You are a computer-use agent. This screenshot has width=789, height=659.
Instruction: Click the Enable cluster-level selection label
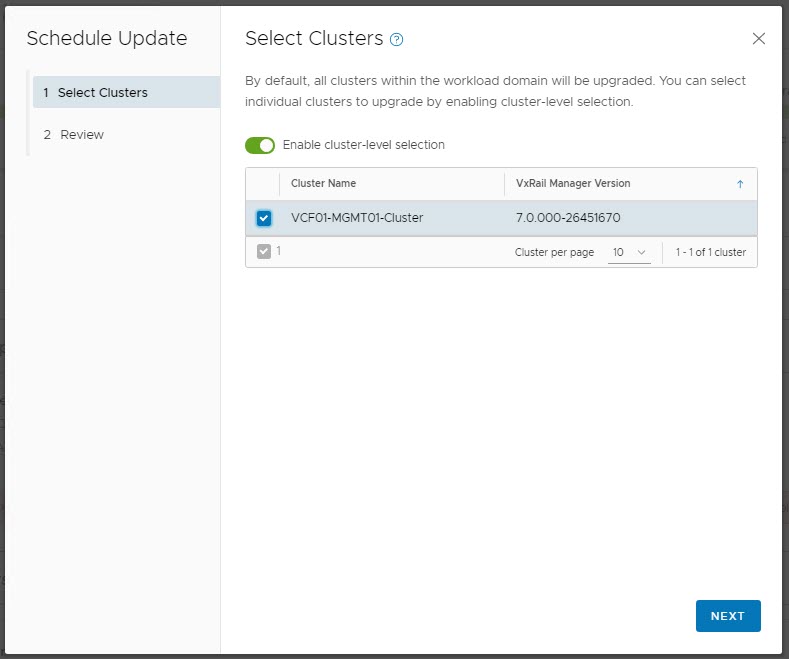[364, 145]
